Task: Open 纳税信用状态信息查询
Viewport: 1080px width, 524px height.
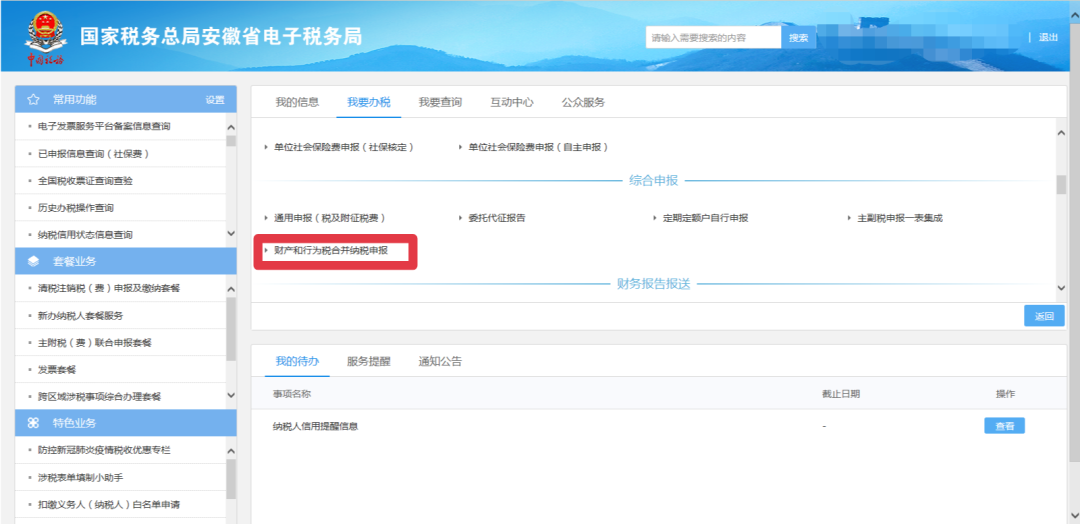Action: click(85, 235)
